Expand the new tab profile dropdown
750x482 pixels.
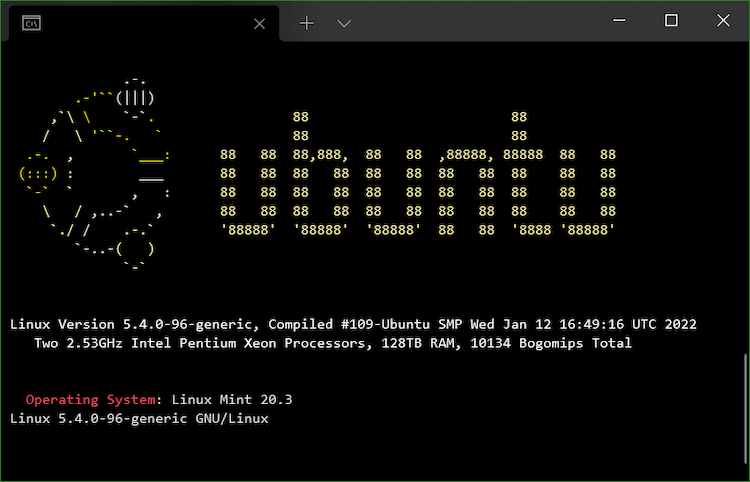click(x=344, y=23)
